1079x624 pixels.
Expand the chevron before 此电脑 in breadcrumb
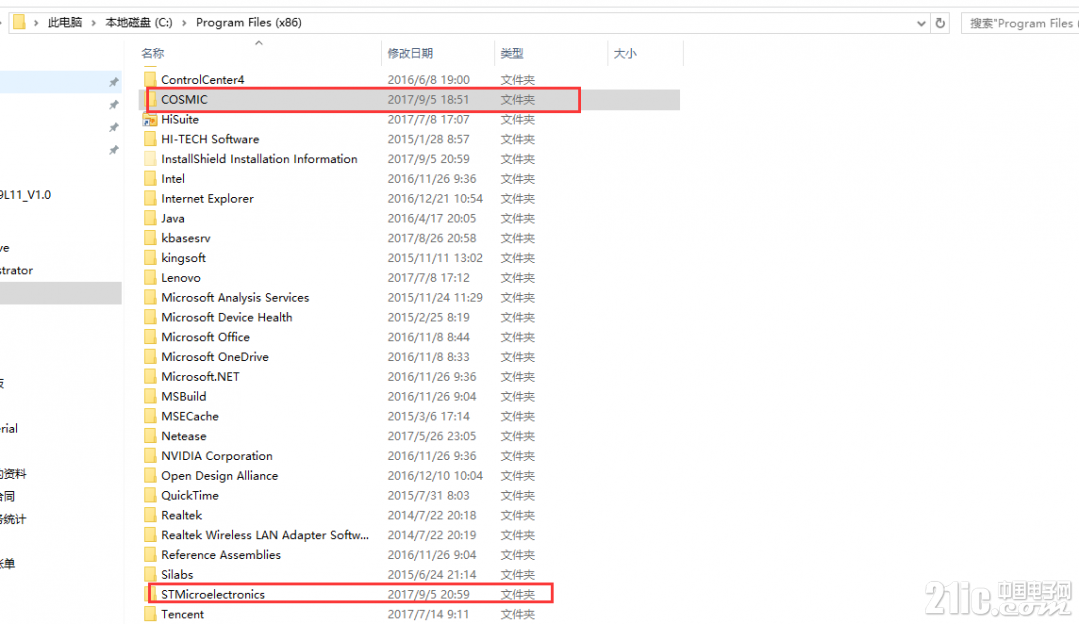pyautogui.click(x=36, y=23)
